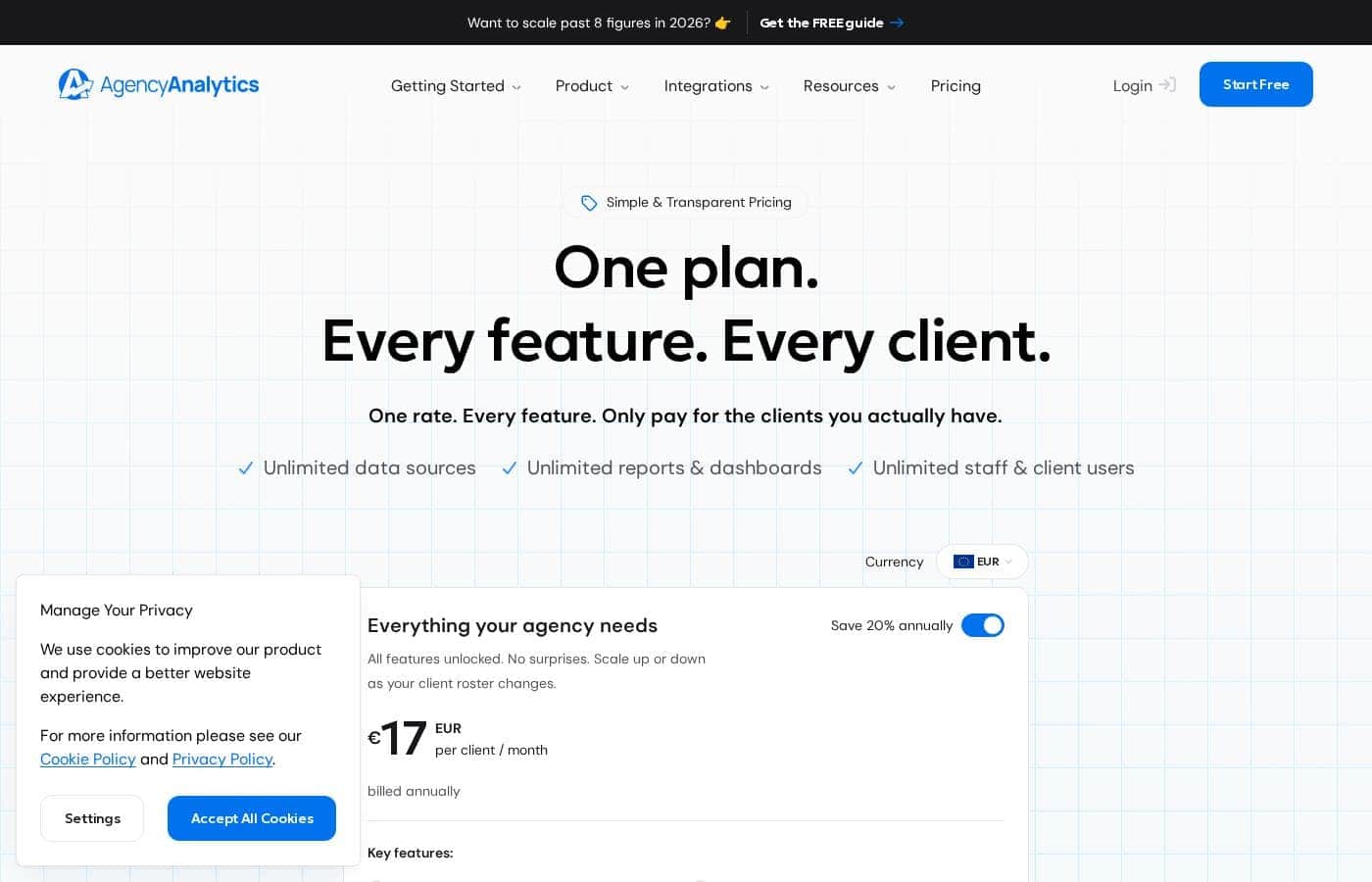Click checkmark beside Unlimited staff & client users
This screenshot has width=1372, height=882.
(x=856, y=468)
